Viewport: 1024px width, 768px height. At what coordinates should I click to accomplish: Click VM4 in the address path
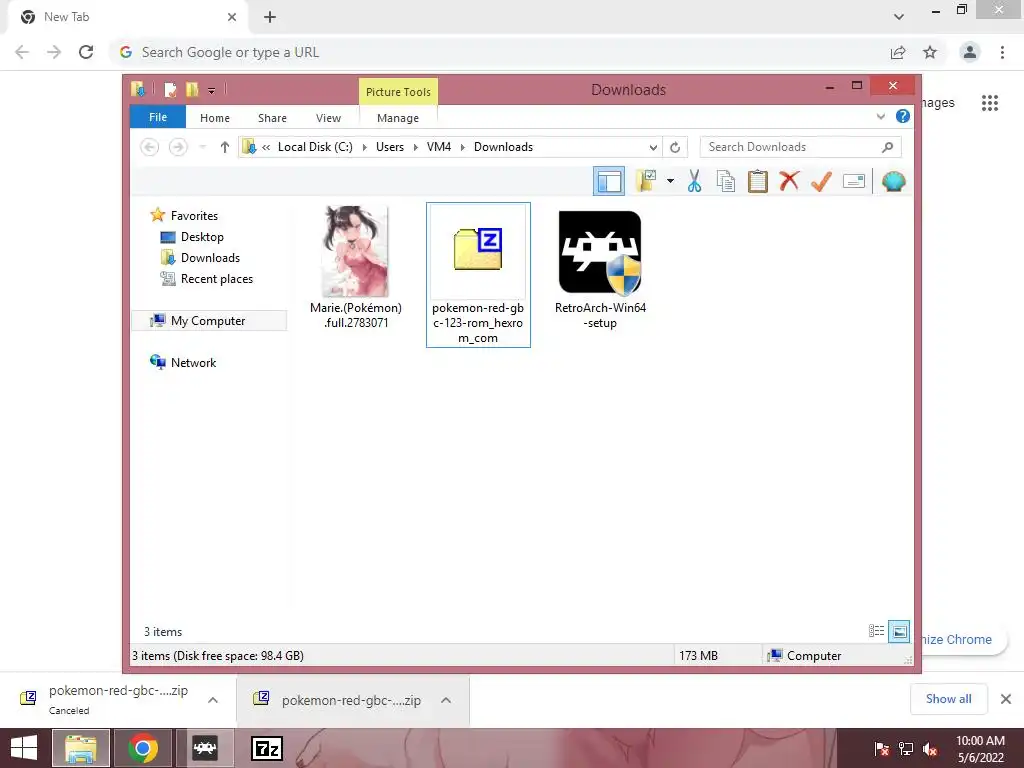coord(439,147)
